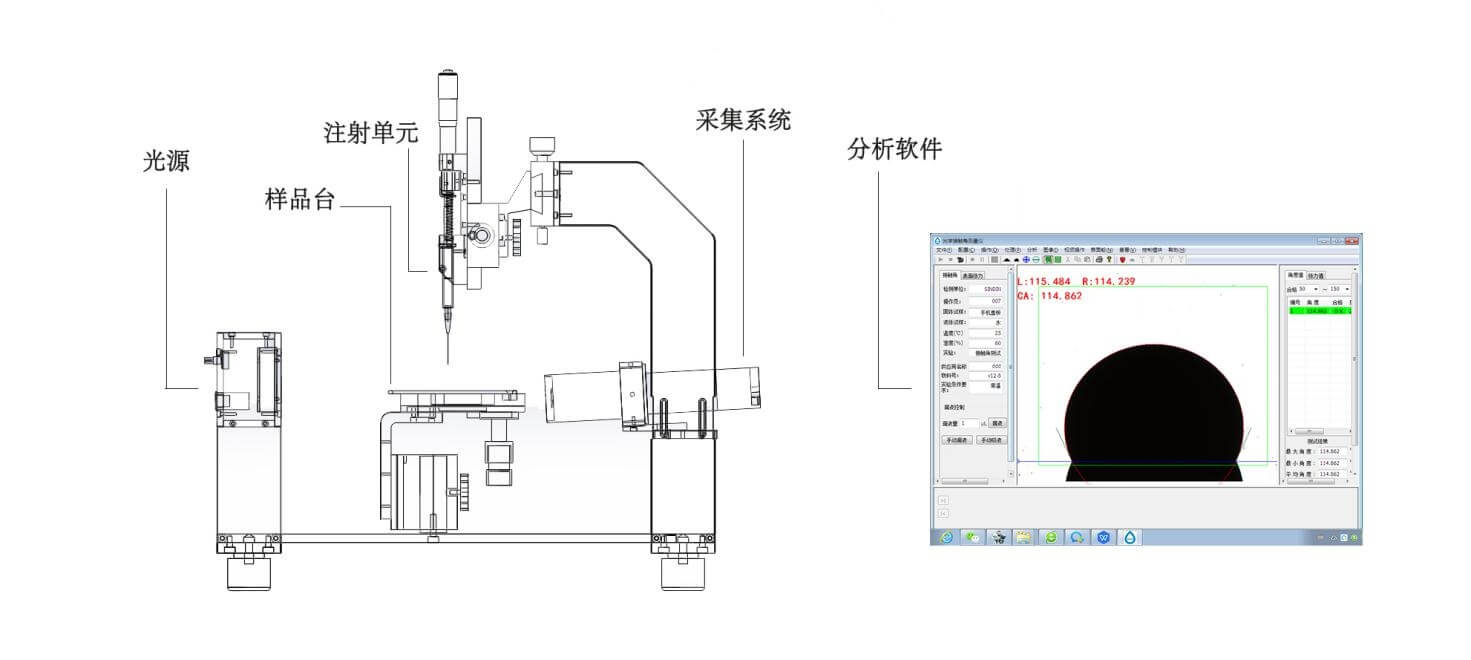Select the highlighted result row in the table
Image resolution: width=1471 pixels, height=660 pixels.
(x=1320, y=311)
